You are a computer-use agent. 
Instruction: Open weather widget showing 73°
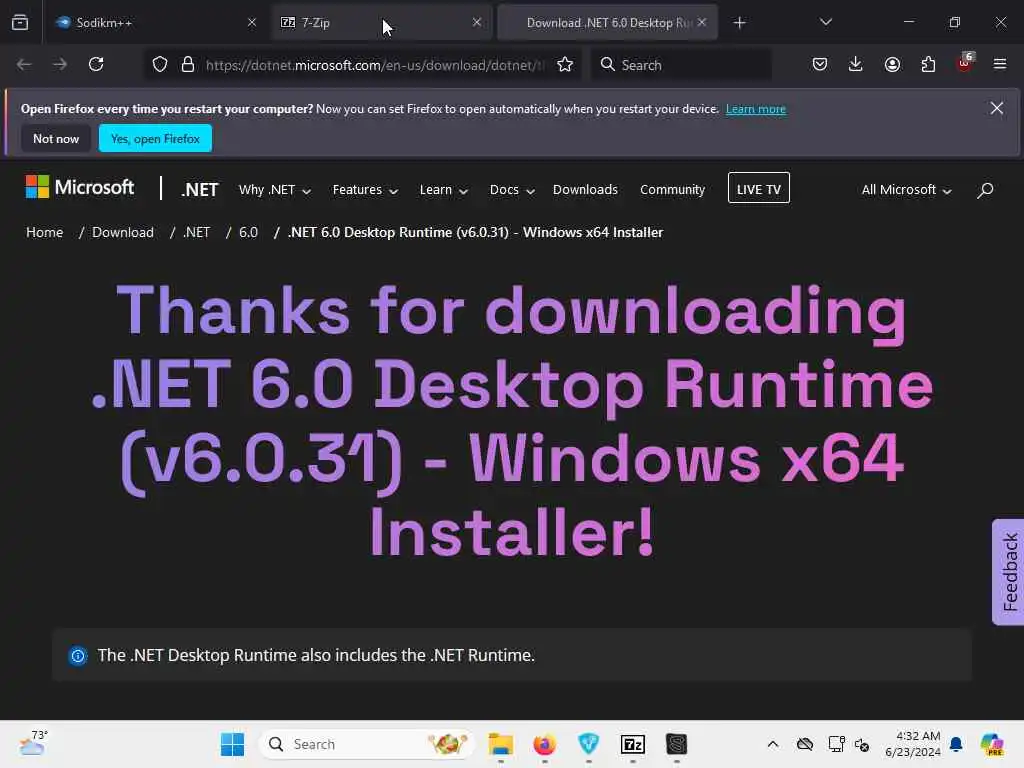pyautogui.click(x=33, y=743)
